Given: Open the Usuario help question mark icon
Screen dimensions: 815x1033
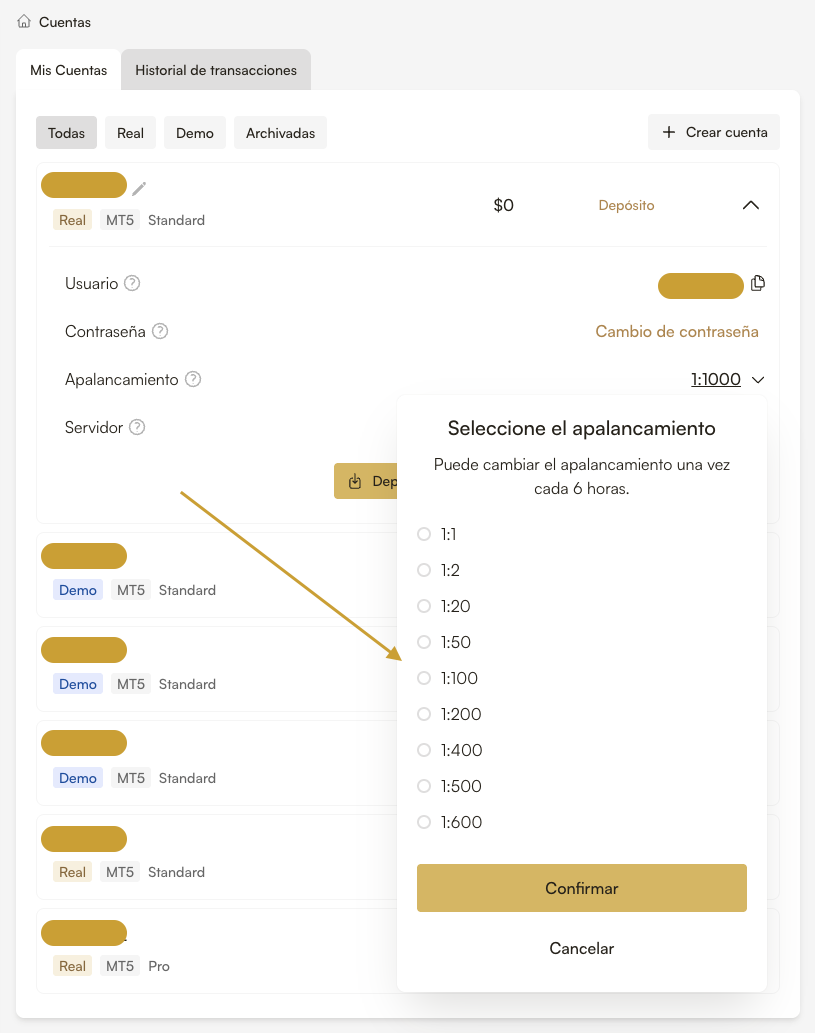Looking at the screenshot, I should [x=132, y=283].
